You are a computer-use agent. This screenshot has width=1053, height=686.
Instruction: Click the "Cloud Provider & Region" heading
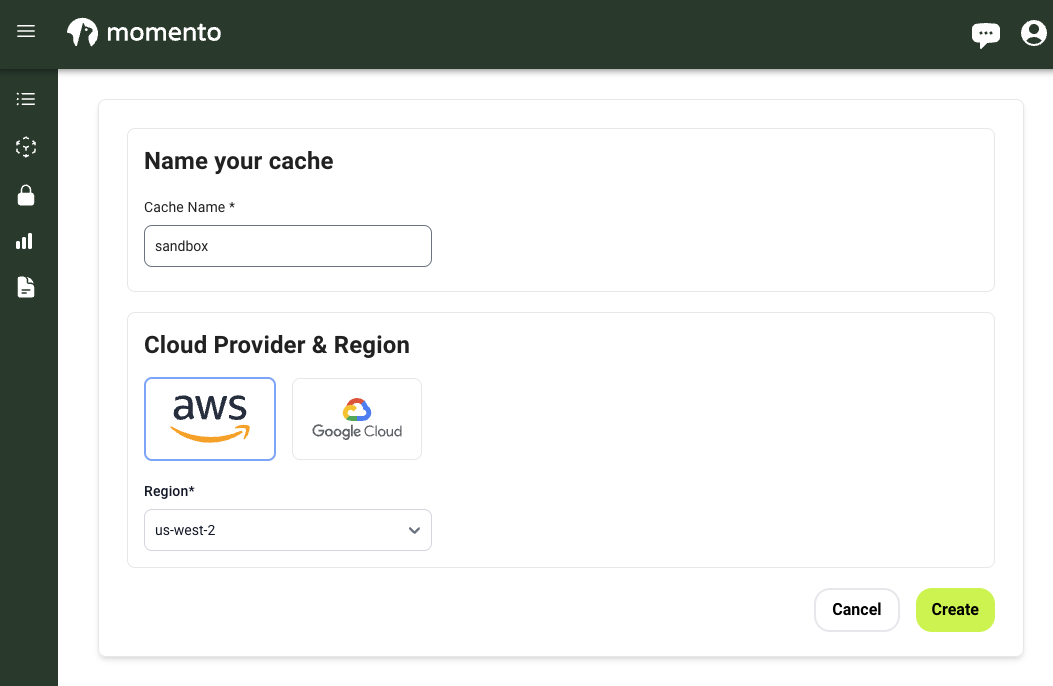277,345
